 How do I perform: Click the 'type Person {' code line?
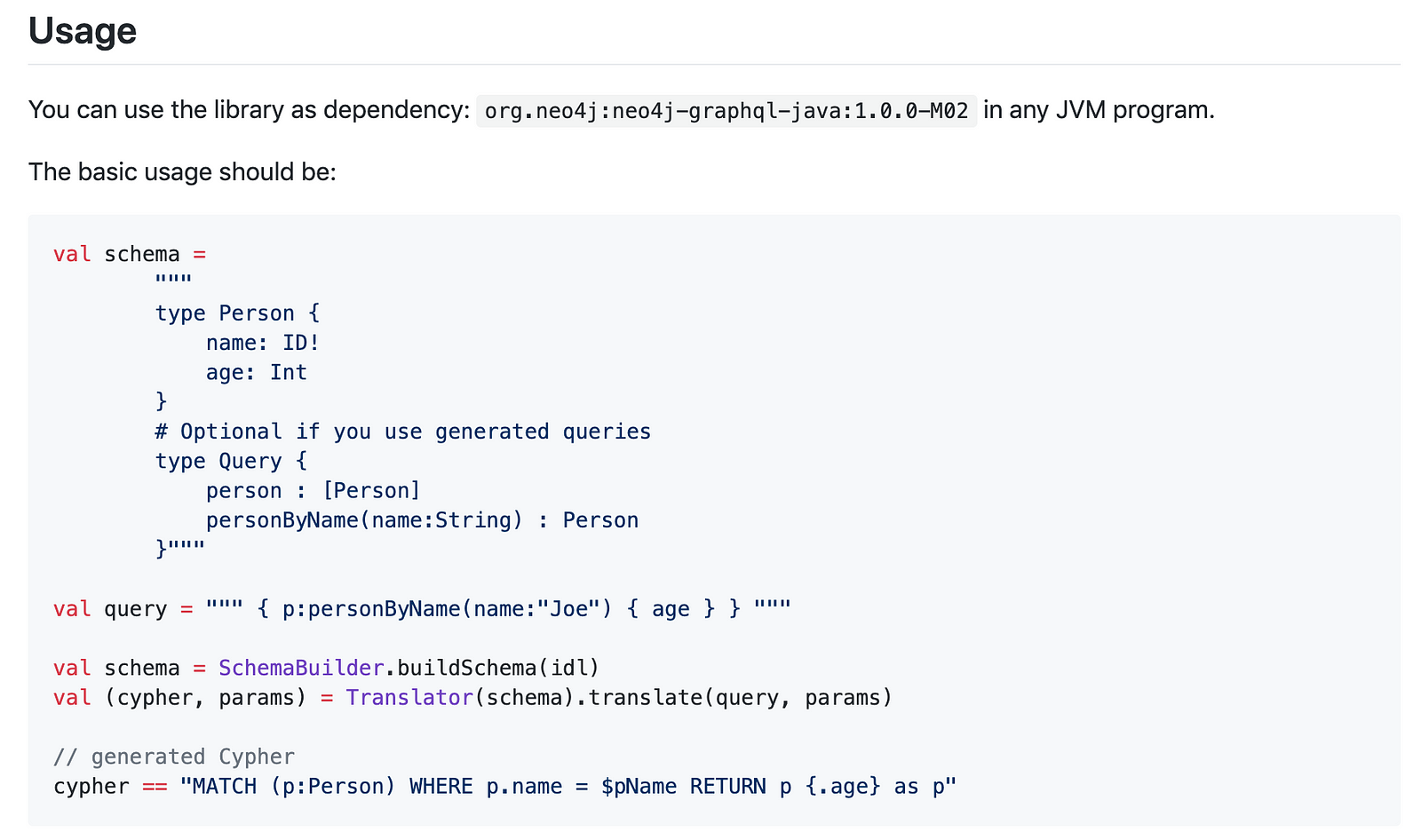pos(237,313)
